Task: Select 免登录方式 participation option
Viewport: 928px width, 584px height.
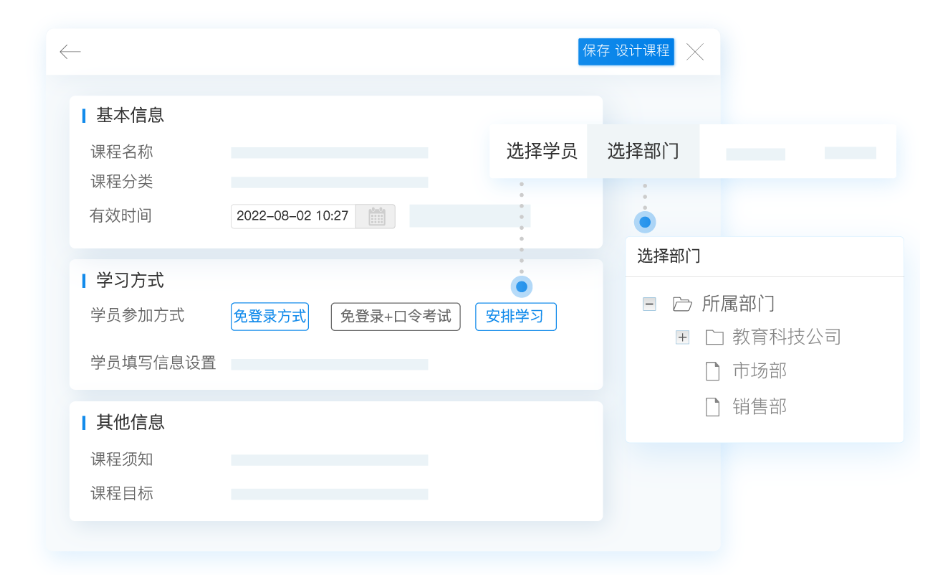Action: pos(269,316)
